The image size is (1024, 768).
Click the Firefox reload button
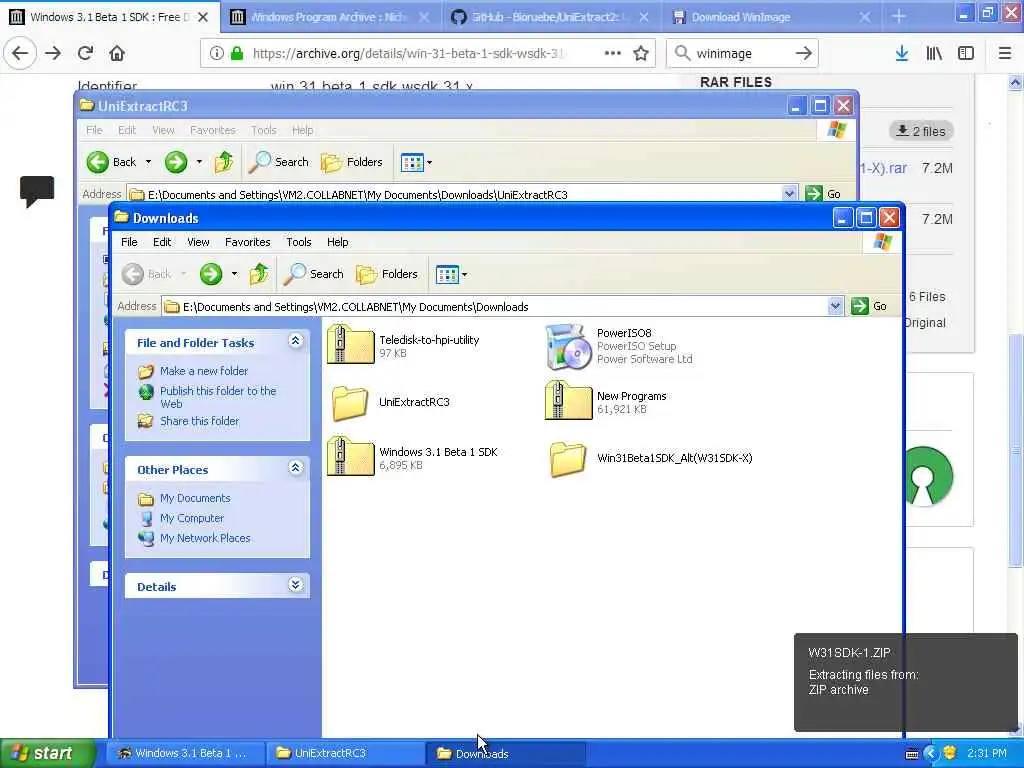click(85, 53)
